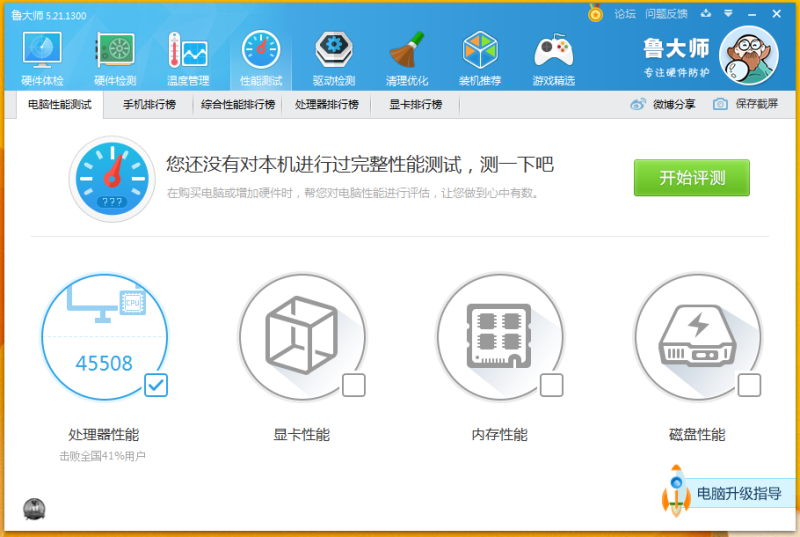This screenshot has height=537, width=800.
Task: Open 电脑升级指导 rocket banner
Action: coord(723,493)
